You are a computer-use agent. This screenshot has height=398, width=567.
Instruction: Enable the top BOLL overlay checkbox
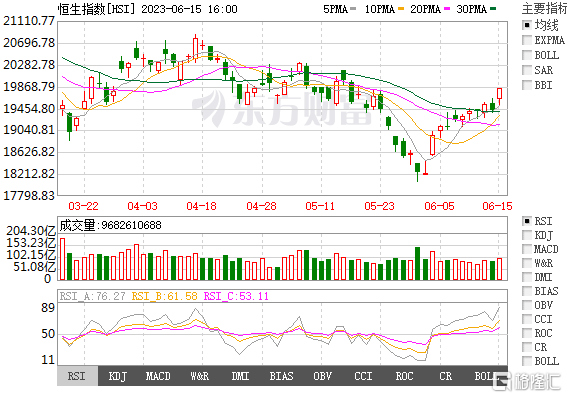click(527, 55)
